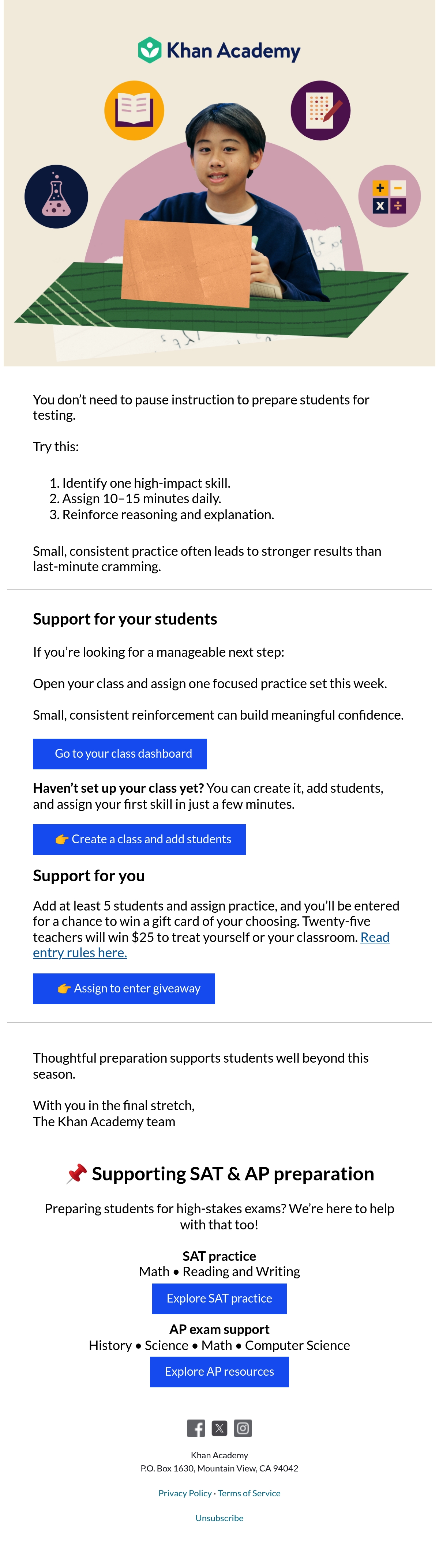Click Create a class and add students
Image resolution: width=439 pixels, height=1568 pixels.
click(139, 839)
